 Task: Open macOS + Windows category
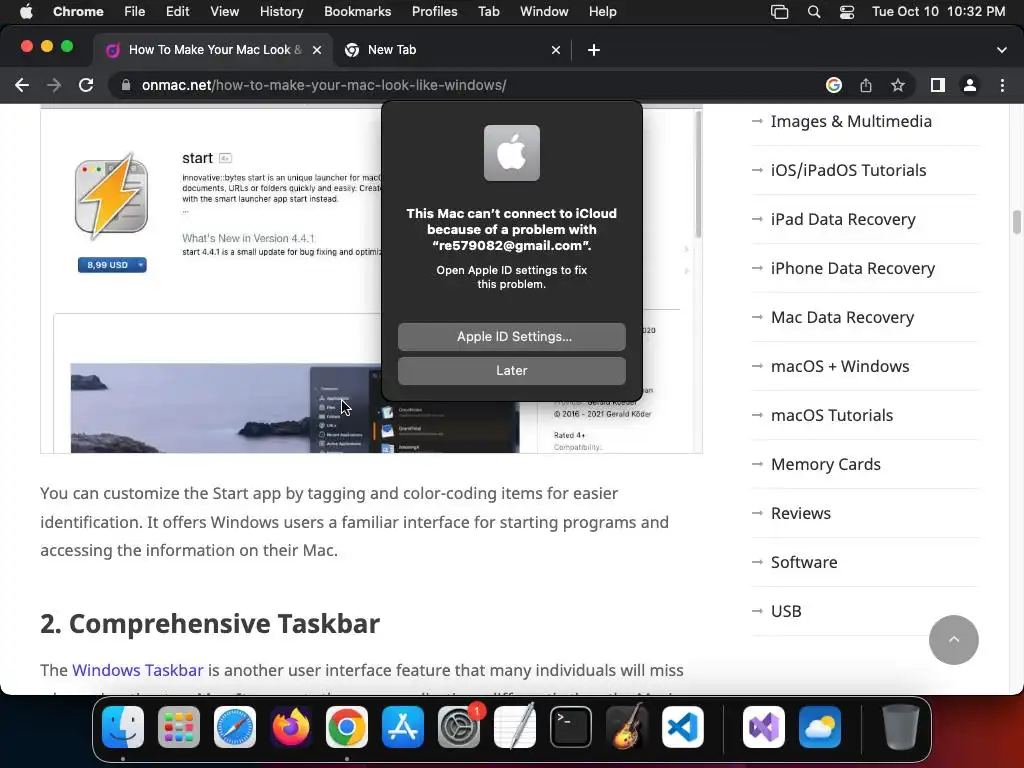(840, 366)
